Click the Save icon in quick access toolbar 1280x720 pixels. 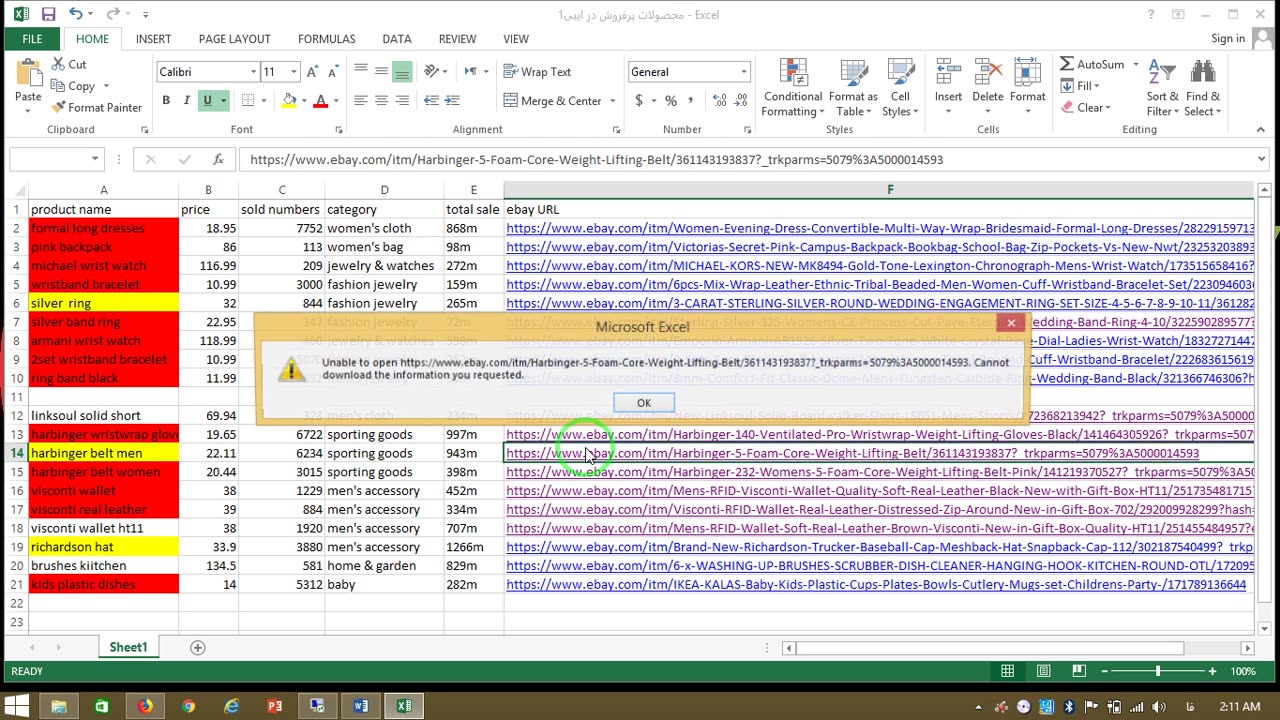coord(48,15)
